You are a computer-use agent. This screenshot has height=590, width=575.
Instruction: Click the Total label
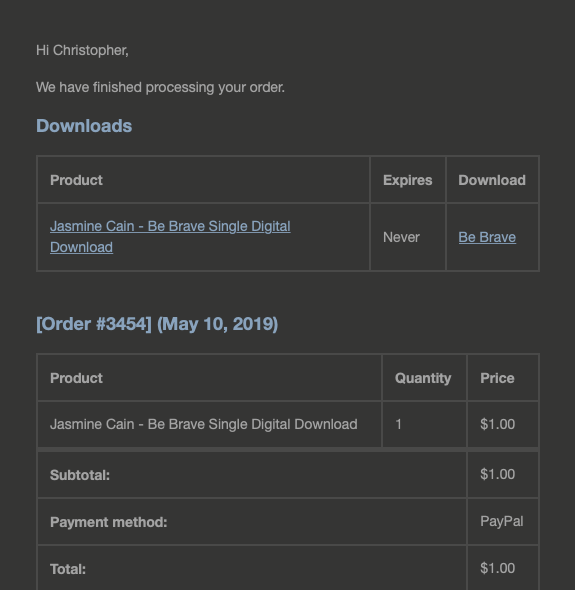tap(68, 569)
